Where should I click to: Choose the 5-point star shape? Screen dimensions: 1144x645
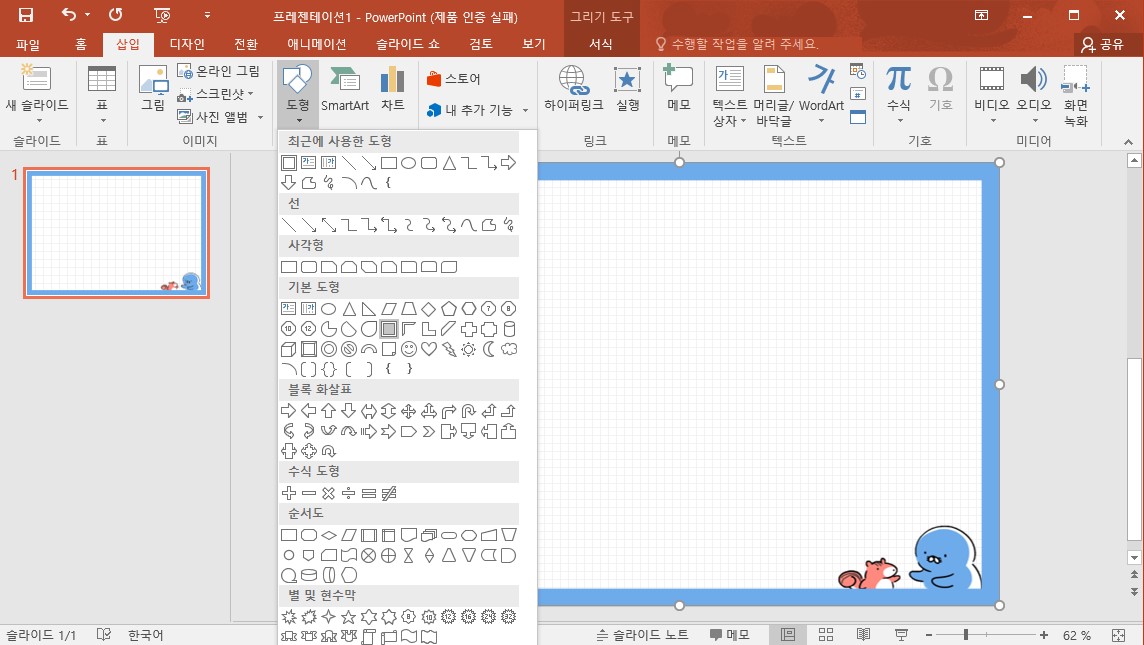click(x=349, y=617)
